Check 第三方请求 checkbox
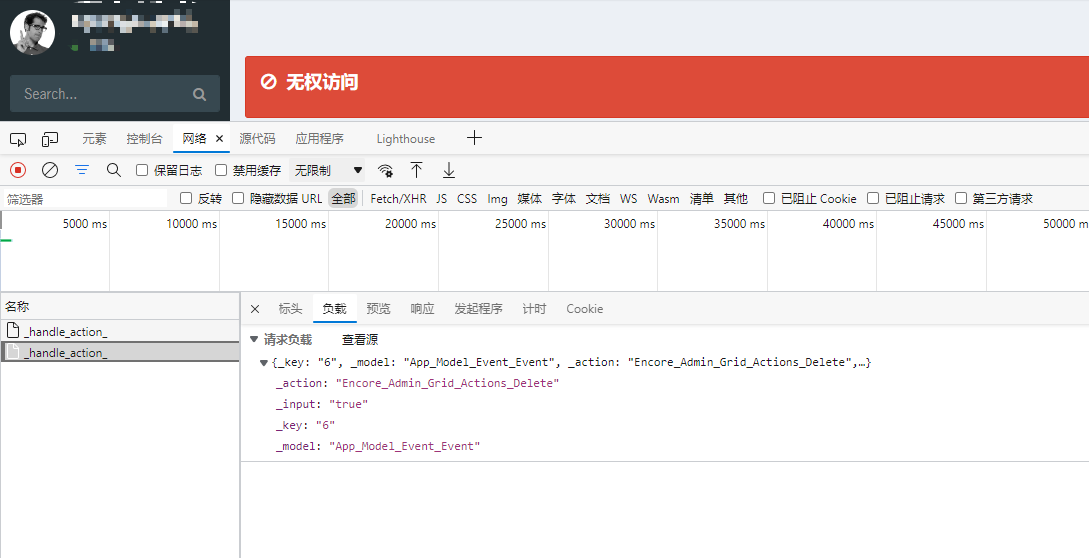Viewport: 1089px width, 558px height. pos(961,199)
